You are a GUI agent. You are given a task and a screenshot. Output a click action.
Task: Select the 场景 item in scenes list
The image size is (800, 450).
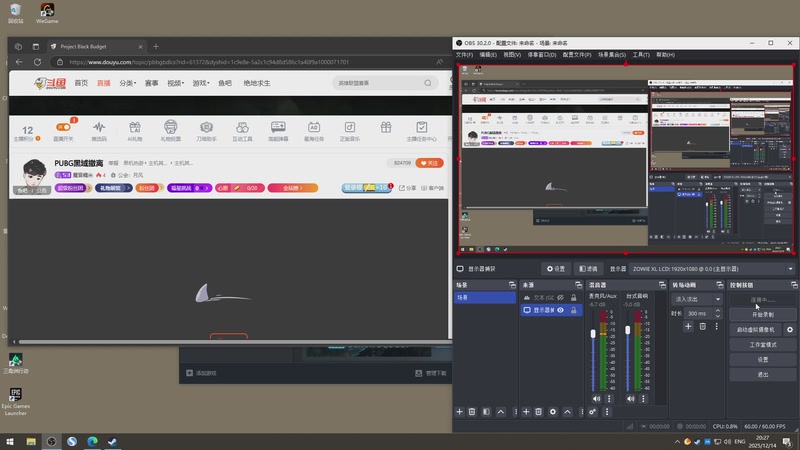[485, 297]
